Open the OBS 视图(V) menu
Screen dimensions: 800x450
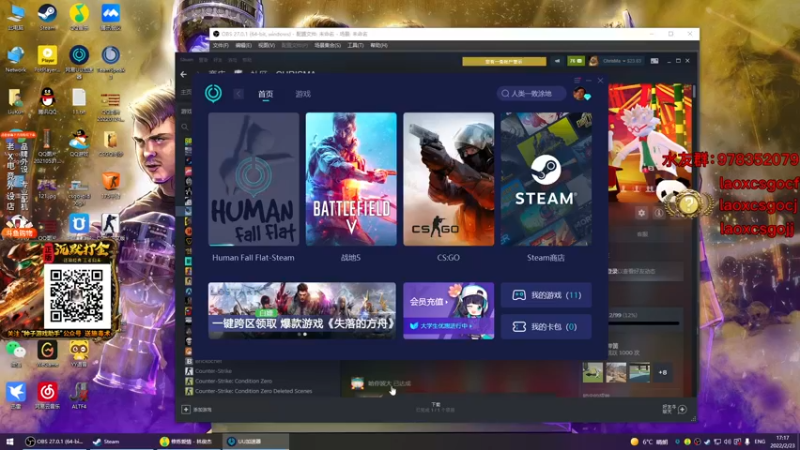coord(266,45)
